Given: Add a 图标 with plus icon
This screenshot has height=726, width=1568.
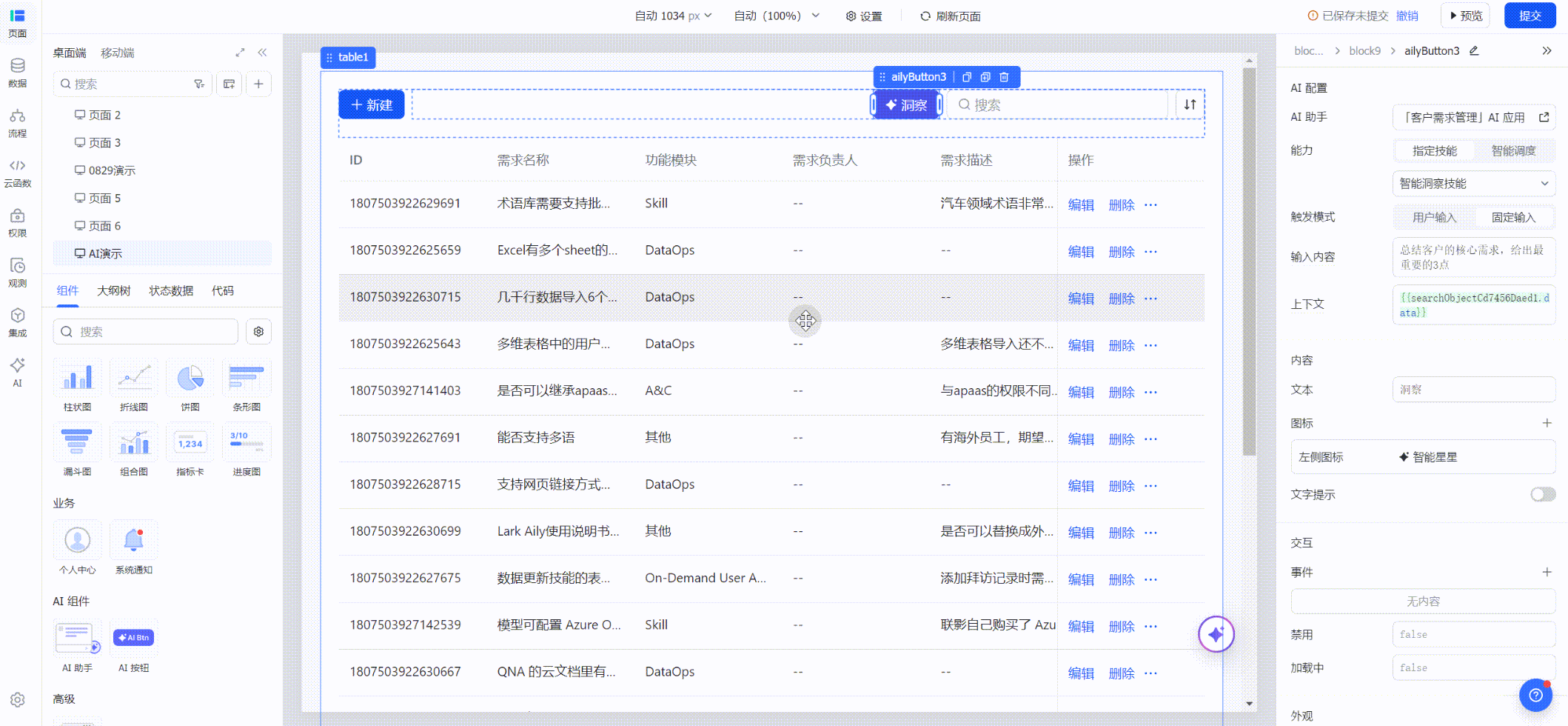Looking at the screenshot, I should (1547, 423).
